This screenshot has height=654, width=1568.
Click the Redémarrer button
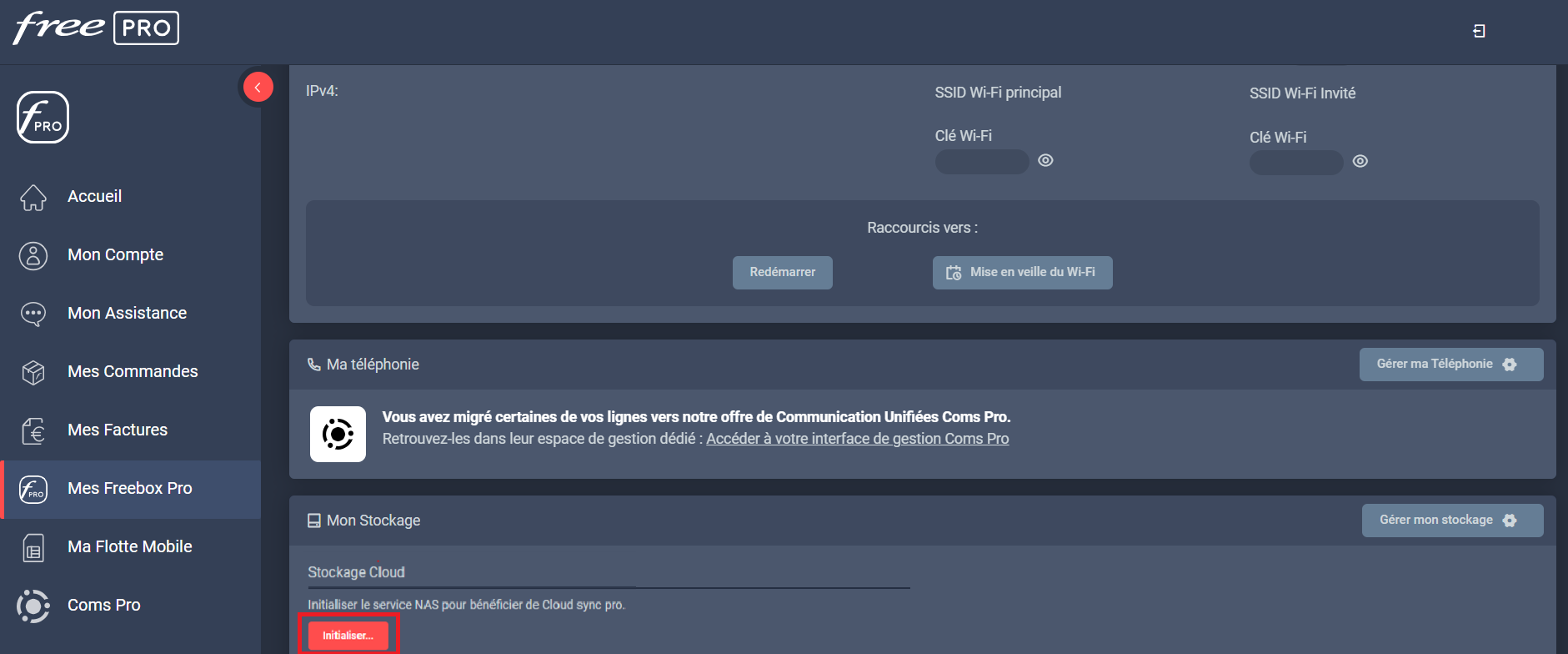[x=781, y=272]
